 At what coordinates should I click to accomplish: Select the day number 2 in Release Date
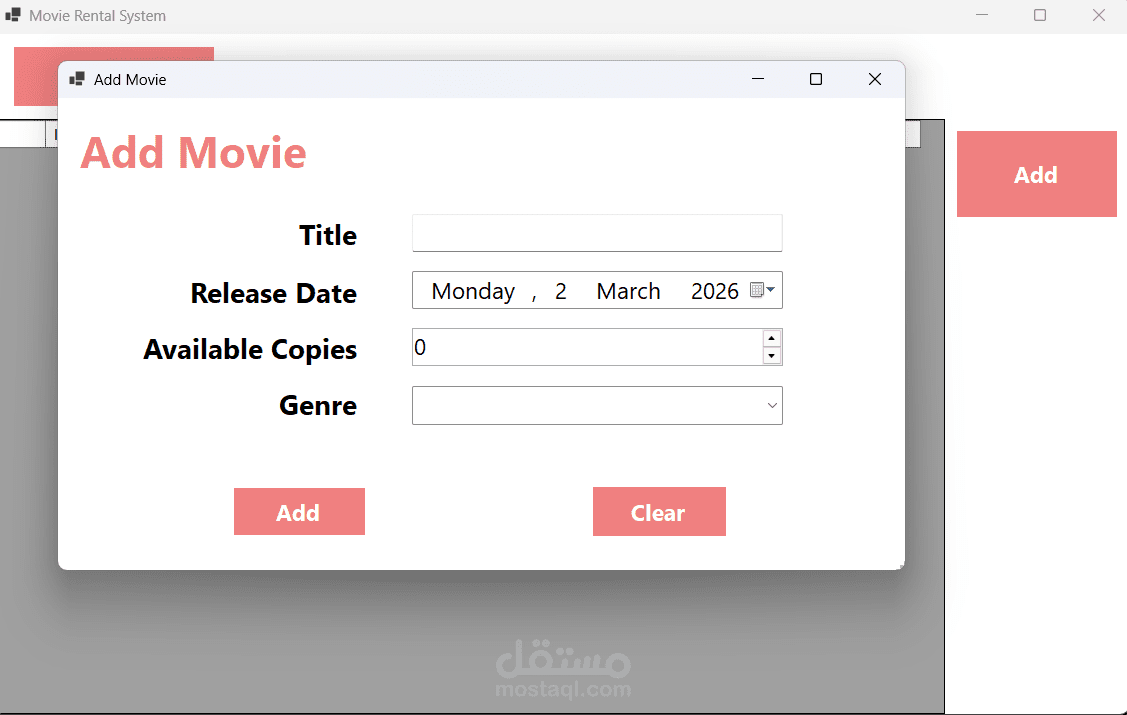561,291
